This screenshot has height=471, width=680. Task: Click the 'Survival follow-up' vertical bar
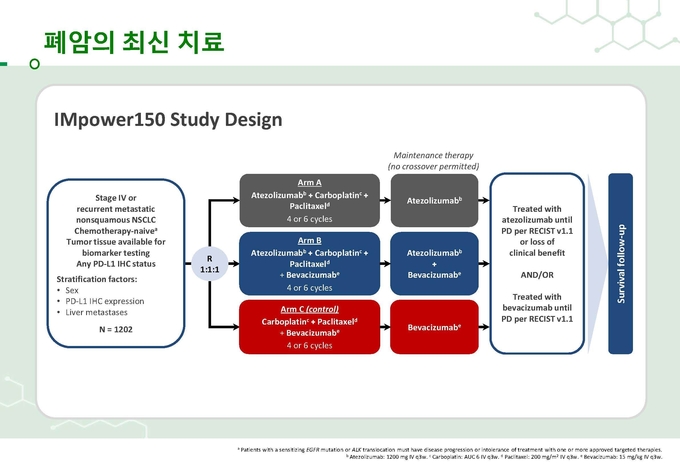[x=621, y=264]
